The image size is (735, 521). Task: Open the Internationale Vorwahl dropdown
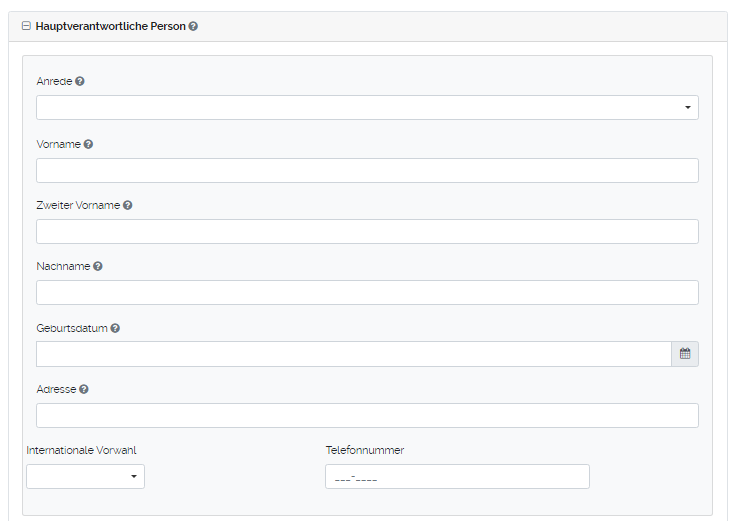(85, 476)
